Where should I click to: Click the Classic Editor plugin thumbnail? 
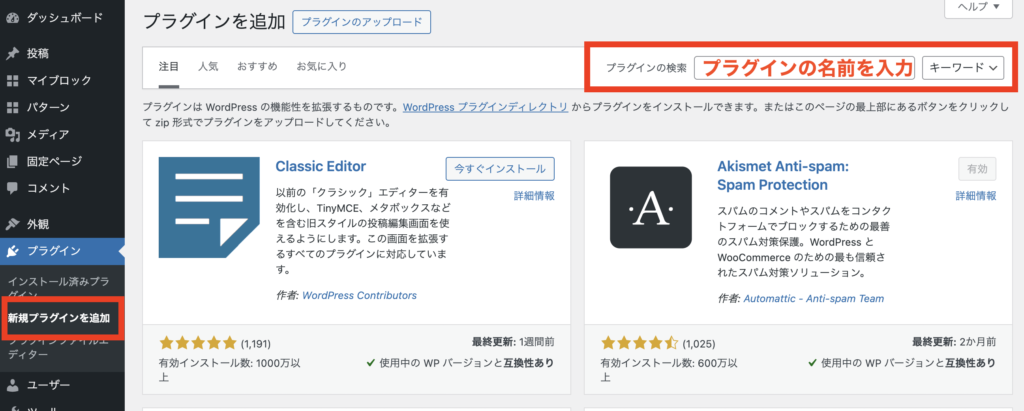[209, 208]
